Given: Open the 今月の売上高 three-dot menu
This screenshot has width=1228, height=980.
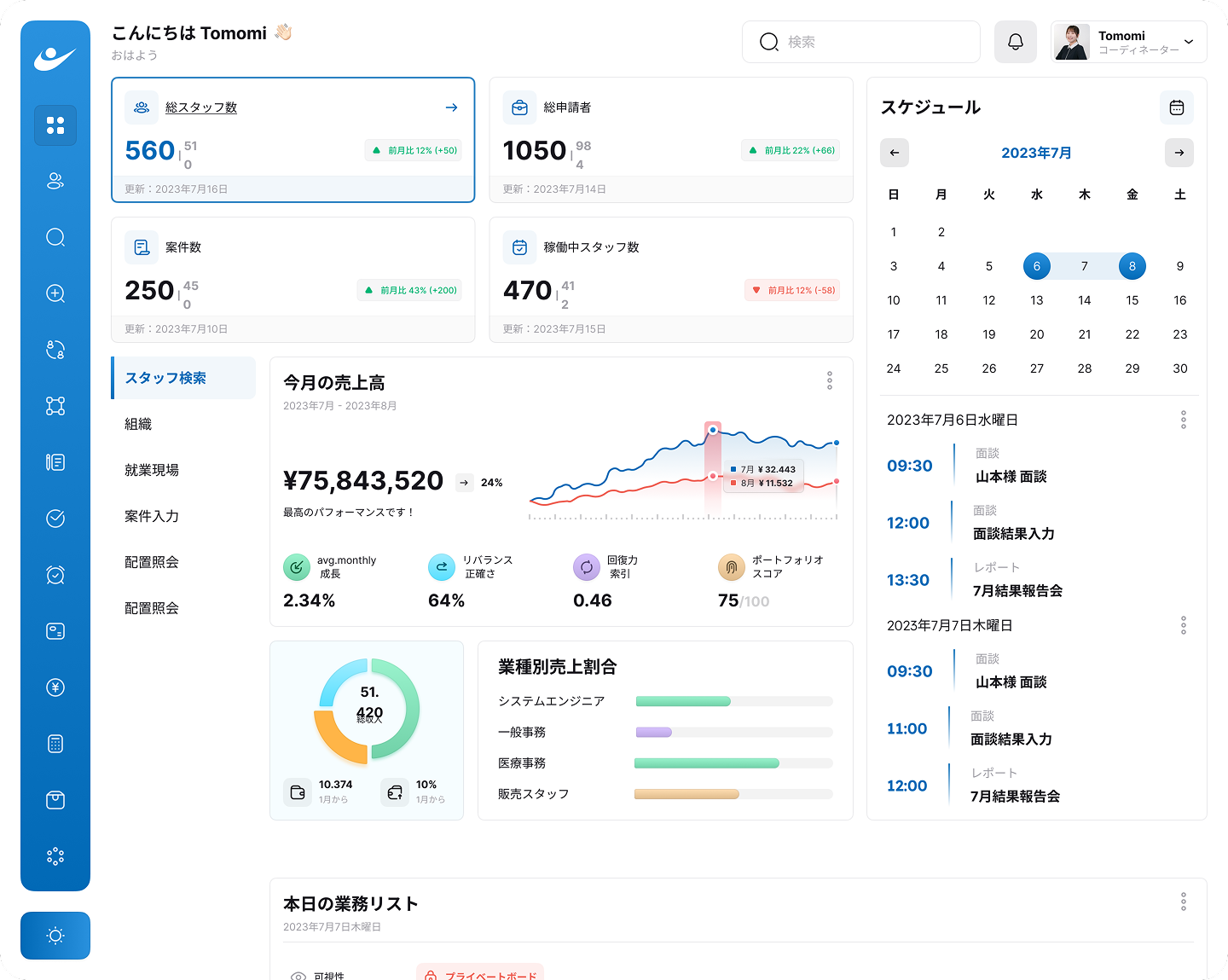Looking at the screenshot, I should pyautogui.click(x=829, y=381).
